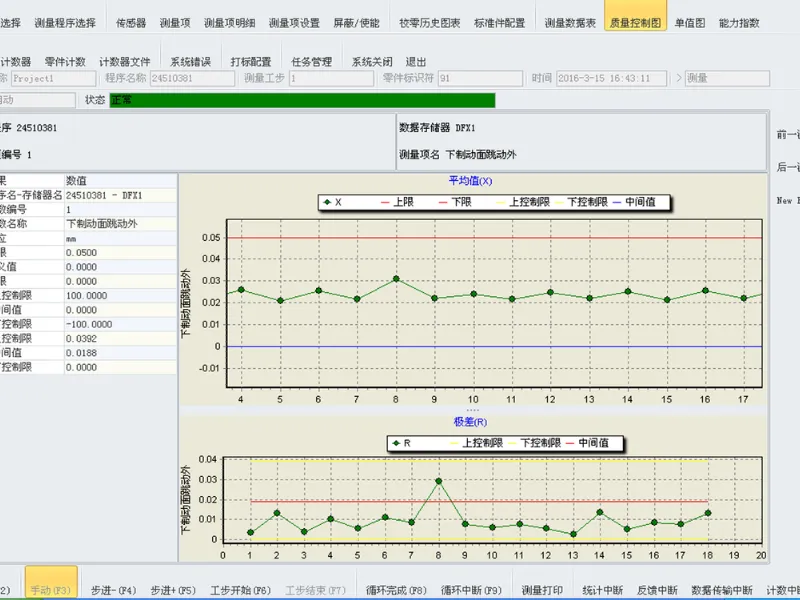Click the dotted splitter between the two charts
Image resolution: width=800 pixels, height=600 pixels.
pyautogui.click(x=472, y=410)
